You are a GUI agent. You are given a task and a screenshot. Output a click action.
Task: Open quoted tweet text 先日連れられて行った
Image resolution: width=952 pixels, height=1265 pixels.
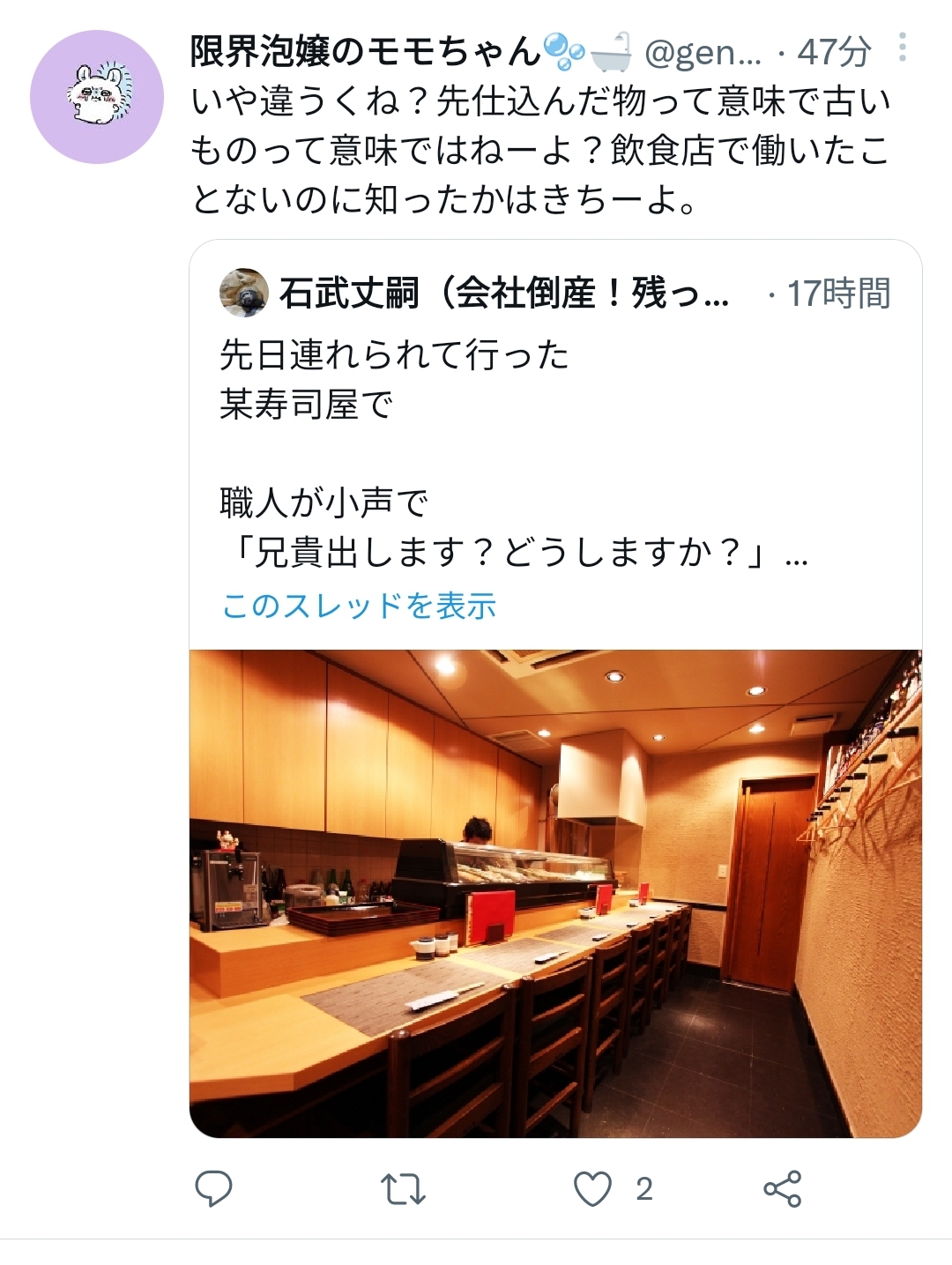pyautogui.click(x=394, y=354)
